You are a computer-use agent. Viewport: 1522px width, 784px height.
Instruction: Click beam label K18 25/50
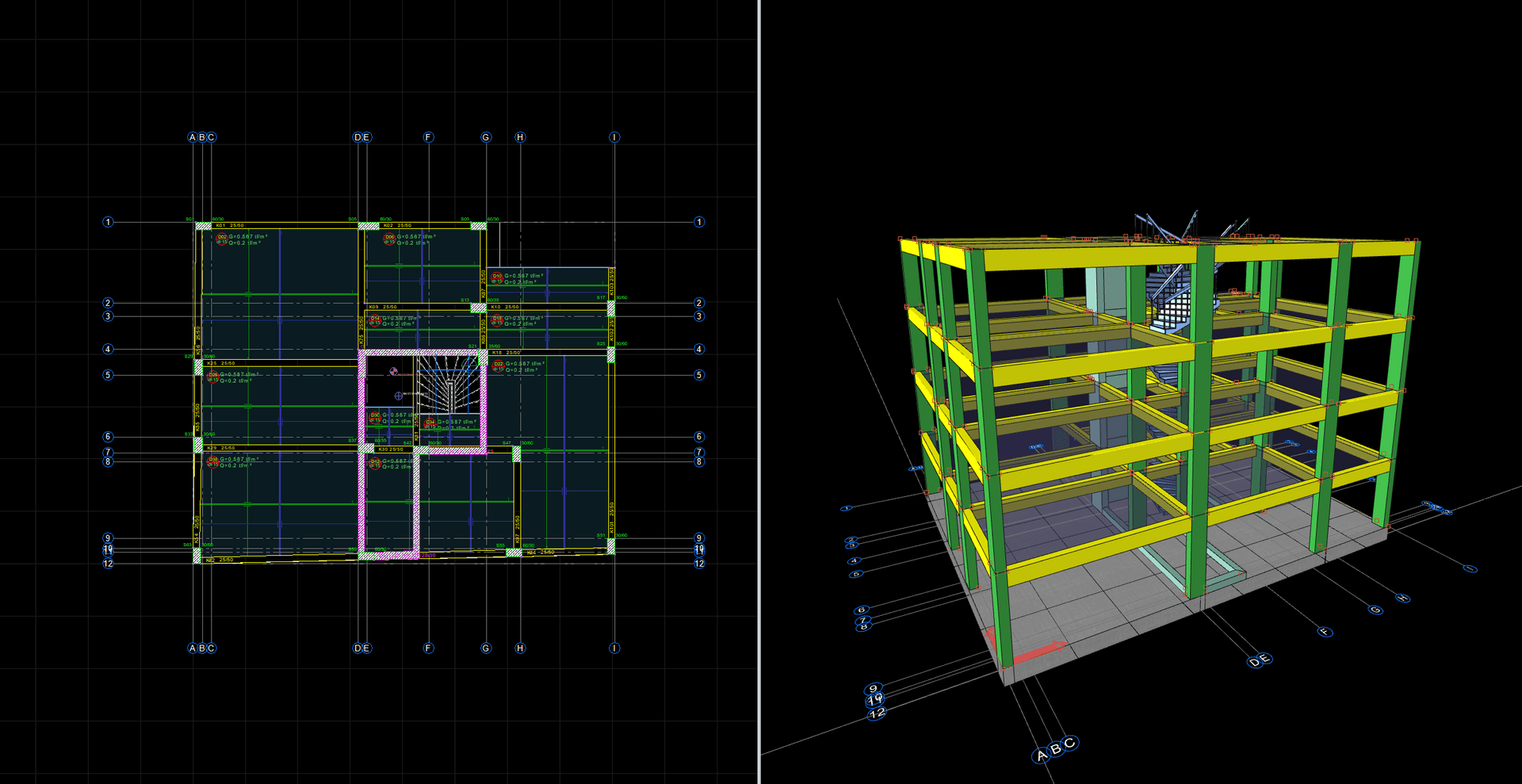coord(507,352)
